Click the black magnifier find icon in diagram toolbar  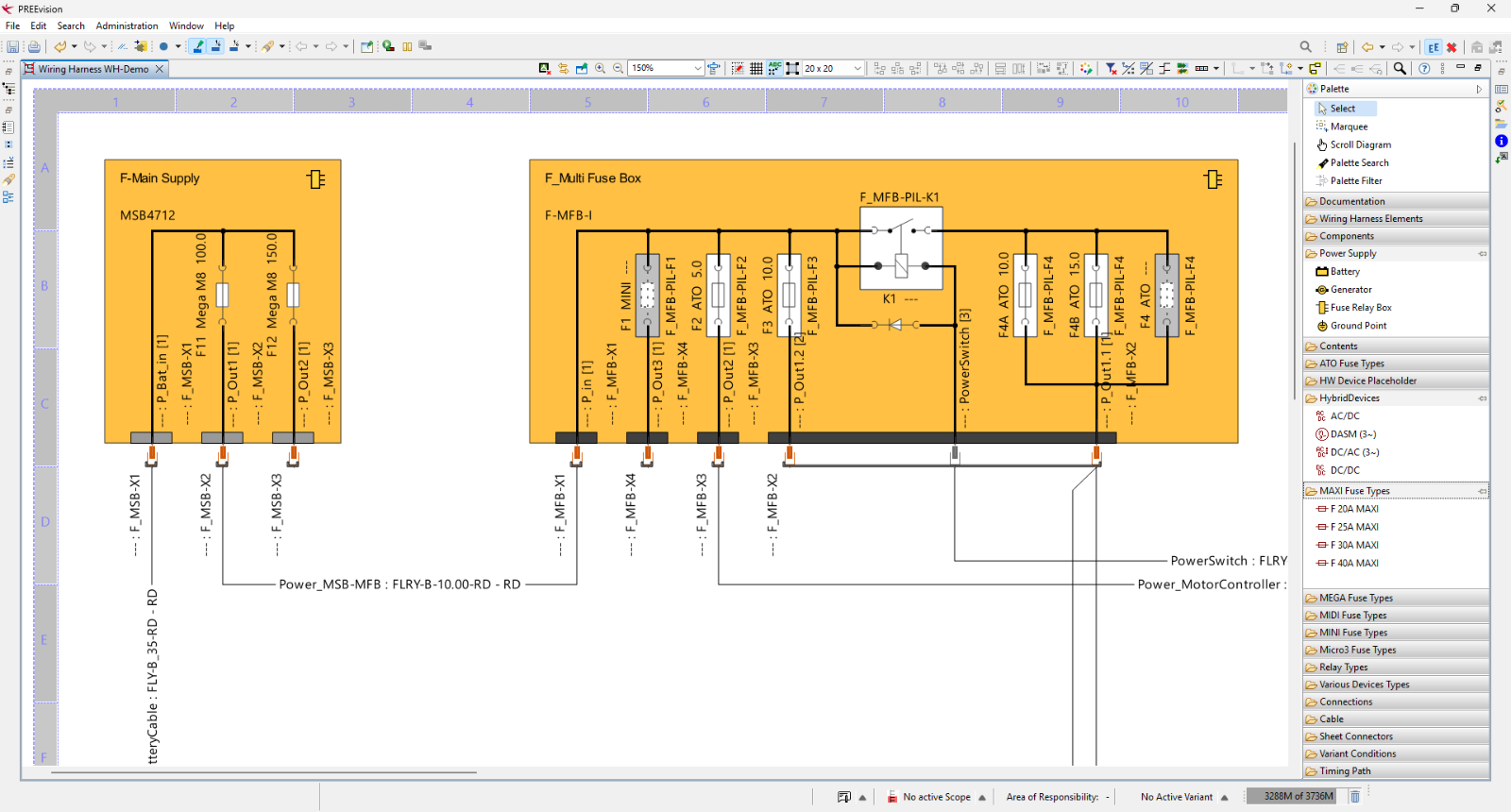tap(1400, 68)
